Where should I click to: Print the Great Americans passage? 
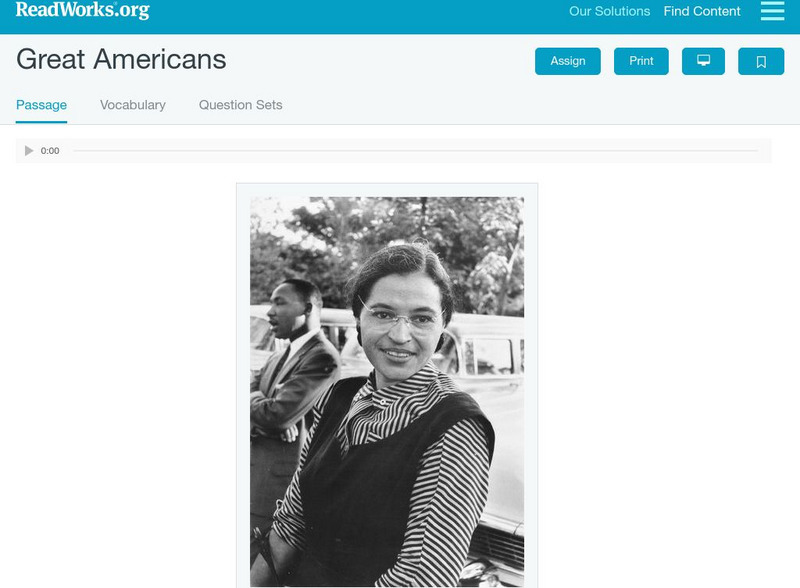[641, 61]
